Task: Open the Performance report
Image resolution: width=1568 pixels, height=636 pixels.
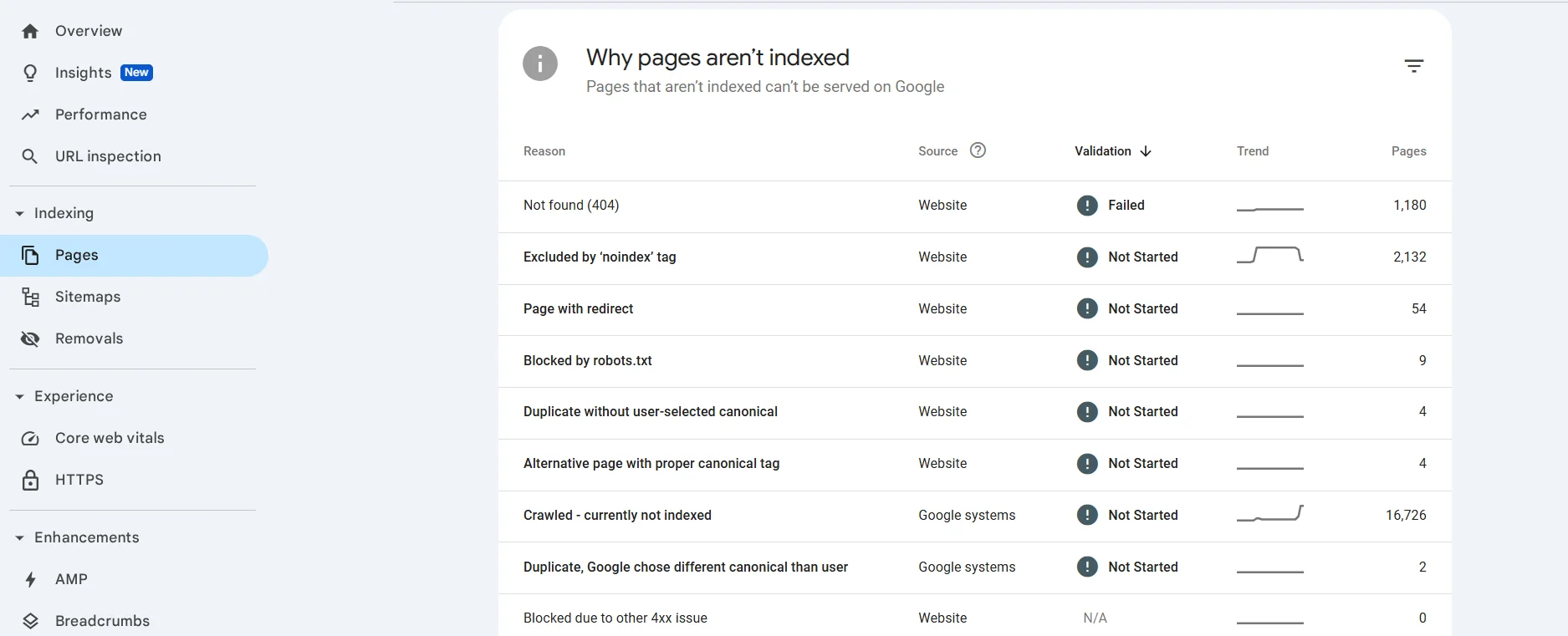Action: pyautogui.click(x=100, y=114)
